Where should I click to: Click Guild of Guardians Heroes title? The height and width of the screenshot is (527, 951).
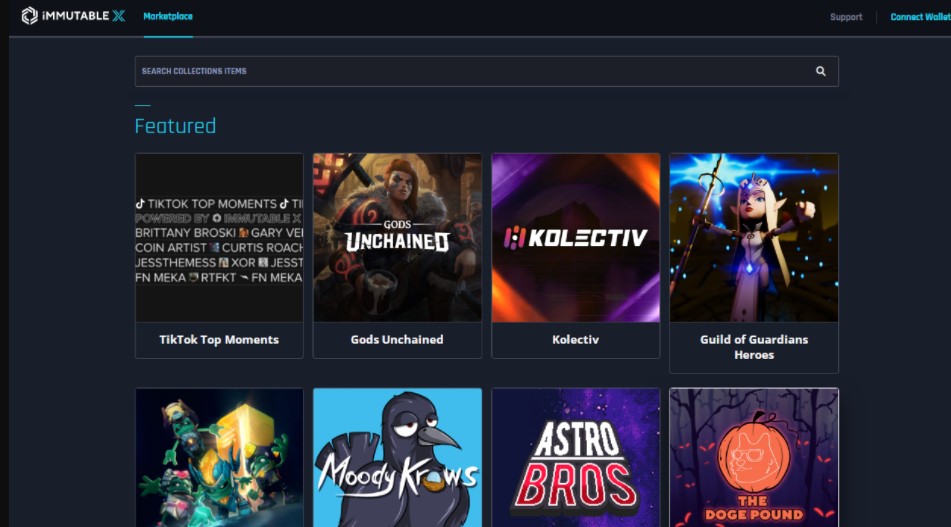click(x=754, y=347)
